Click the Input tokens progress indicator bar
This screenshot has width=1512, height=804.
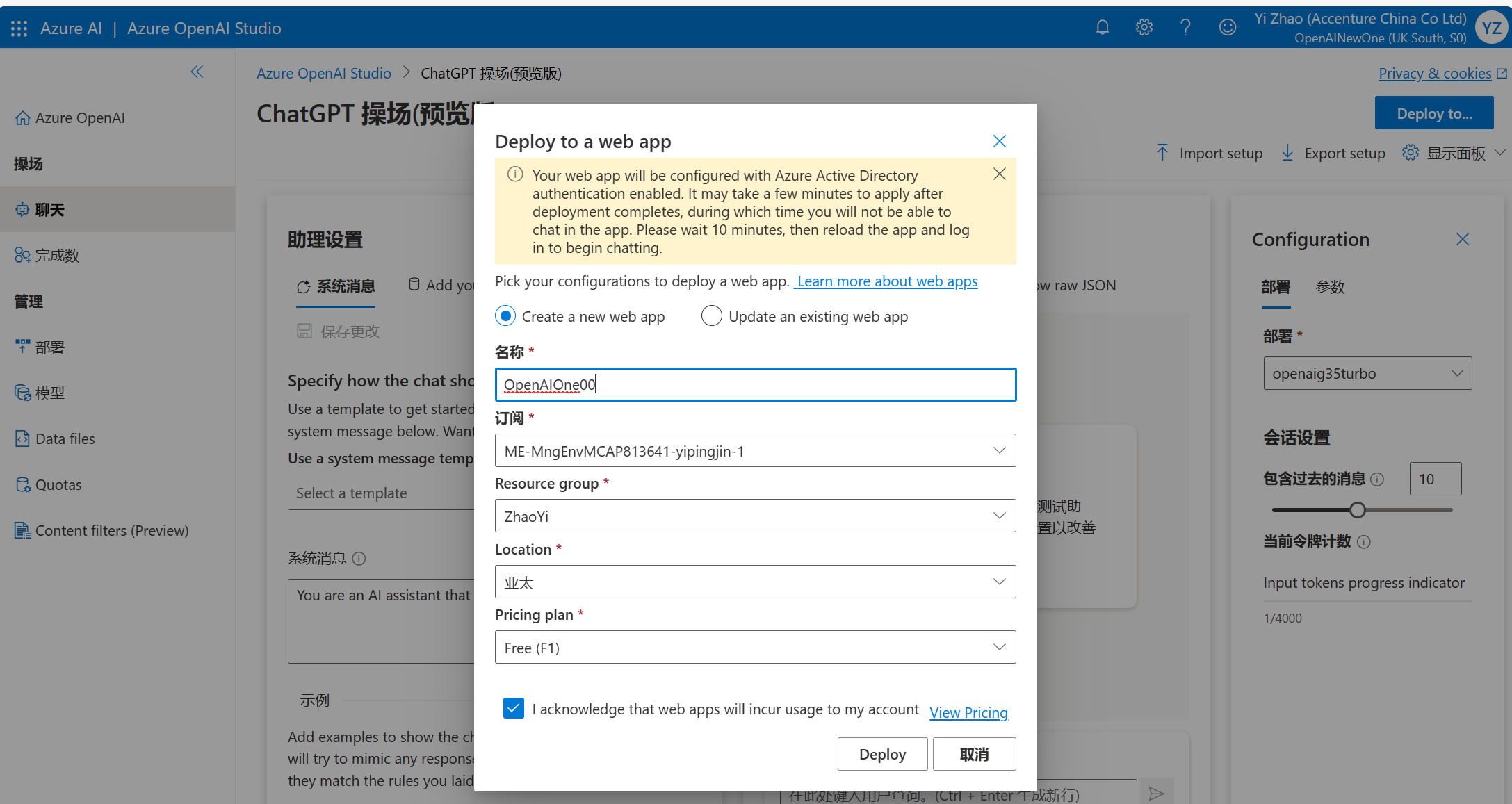(x=1367, y=601)
